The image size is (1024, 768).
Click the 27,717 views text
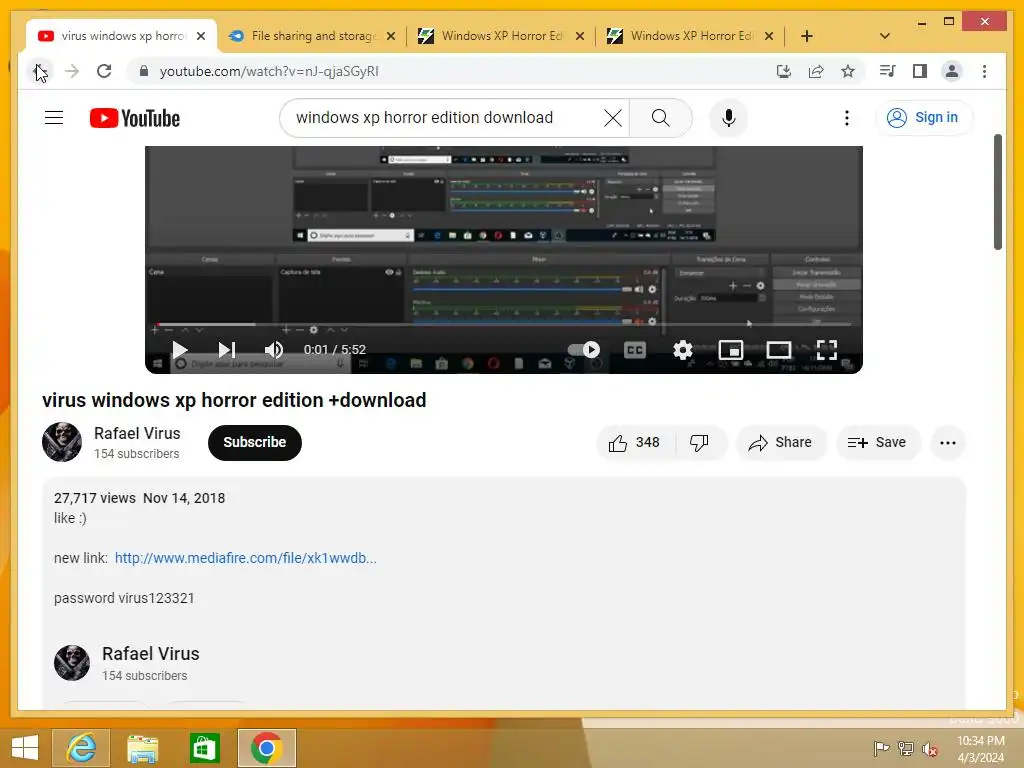[95, 498]
